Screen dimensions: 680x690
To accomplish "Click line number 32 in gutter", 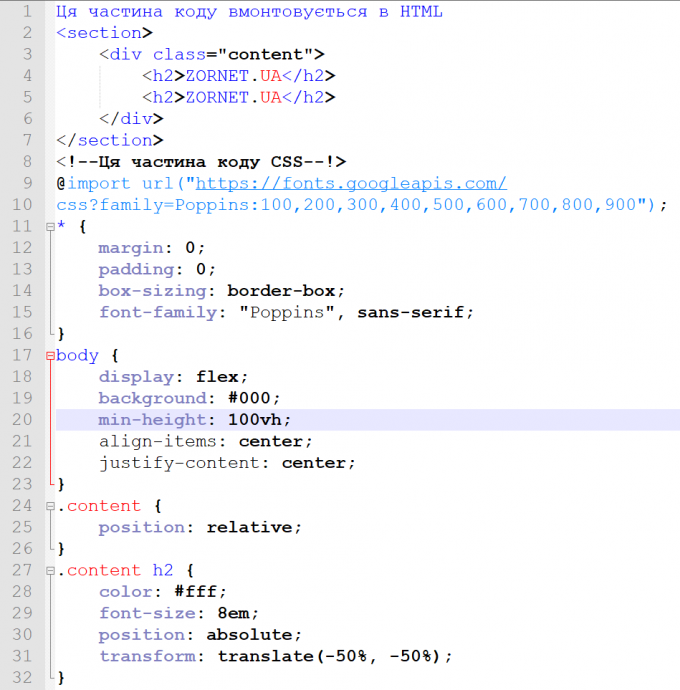I will coord(22,678).
